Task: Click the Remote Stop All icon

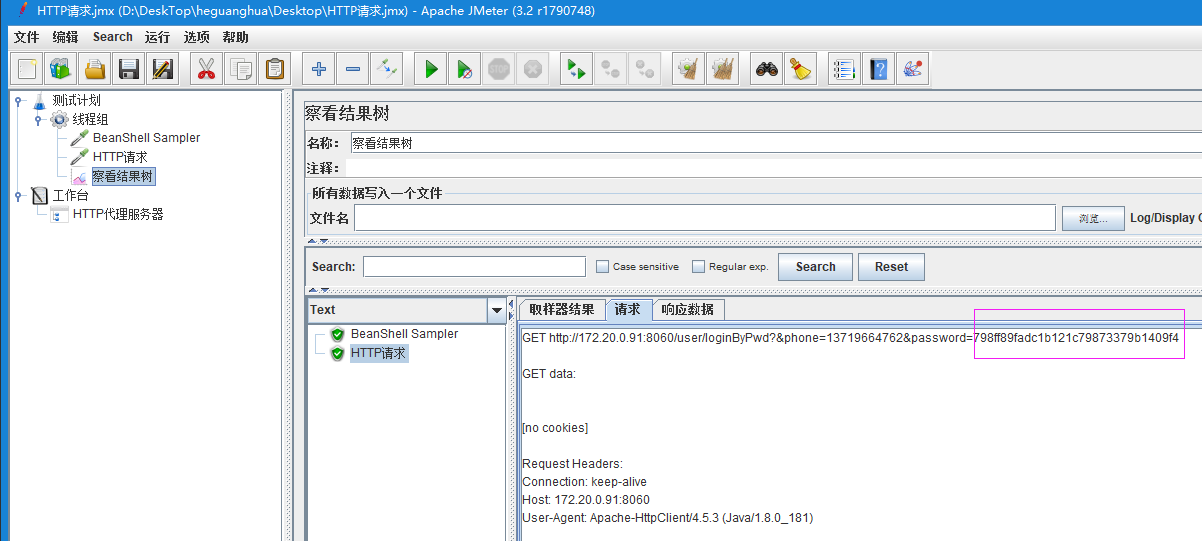Action: 610,69
